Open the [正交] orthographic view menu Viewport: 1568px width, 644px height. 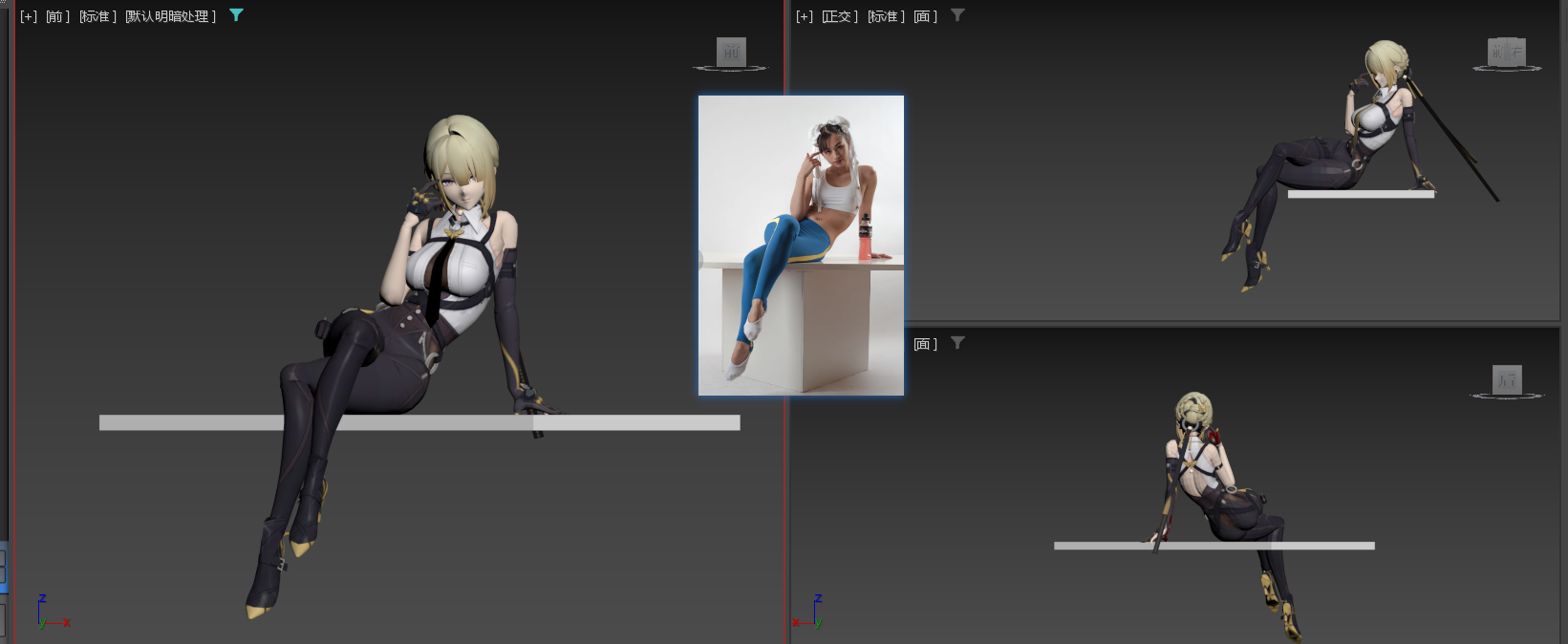(x=840, y=16)
